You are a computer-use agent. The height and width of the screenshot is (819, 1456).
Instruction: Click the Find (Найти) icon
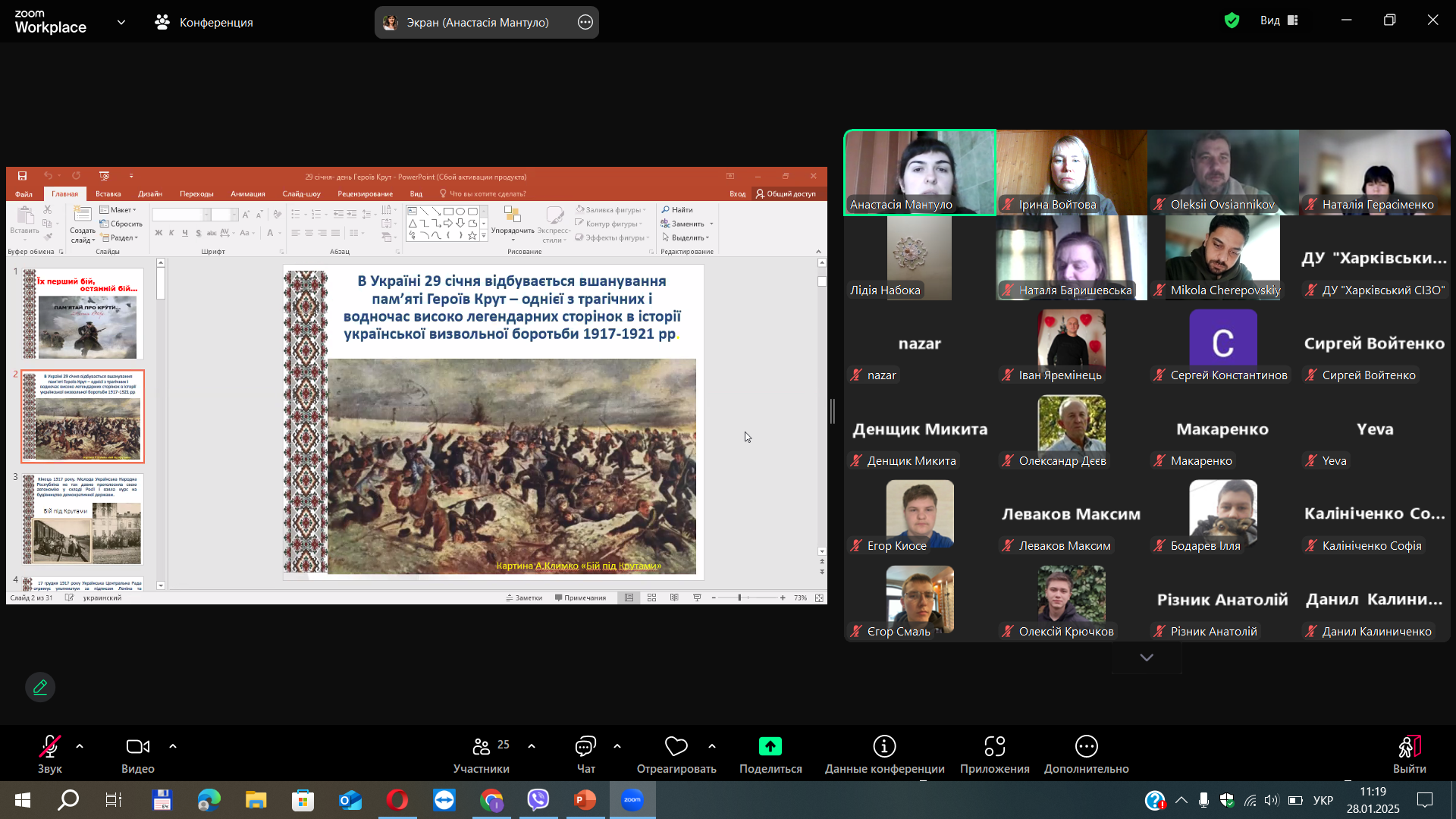pos(665,209)
